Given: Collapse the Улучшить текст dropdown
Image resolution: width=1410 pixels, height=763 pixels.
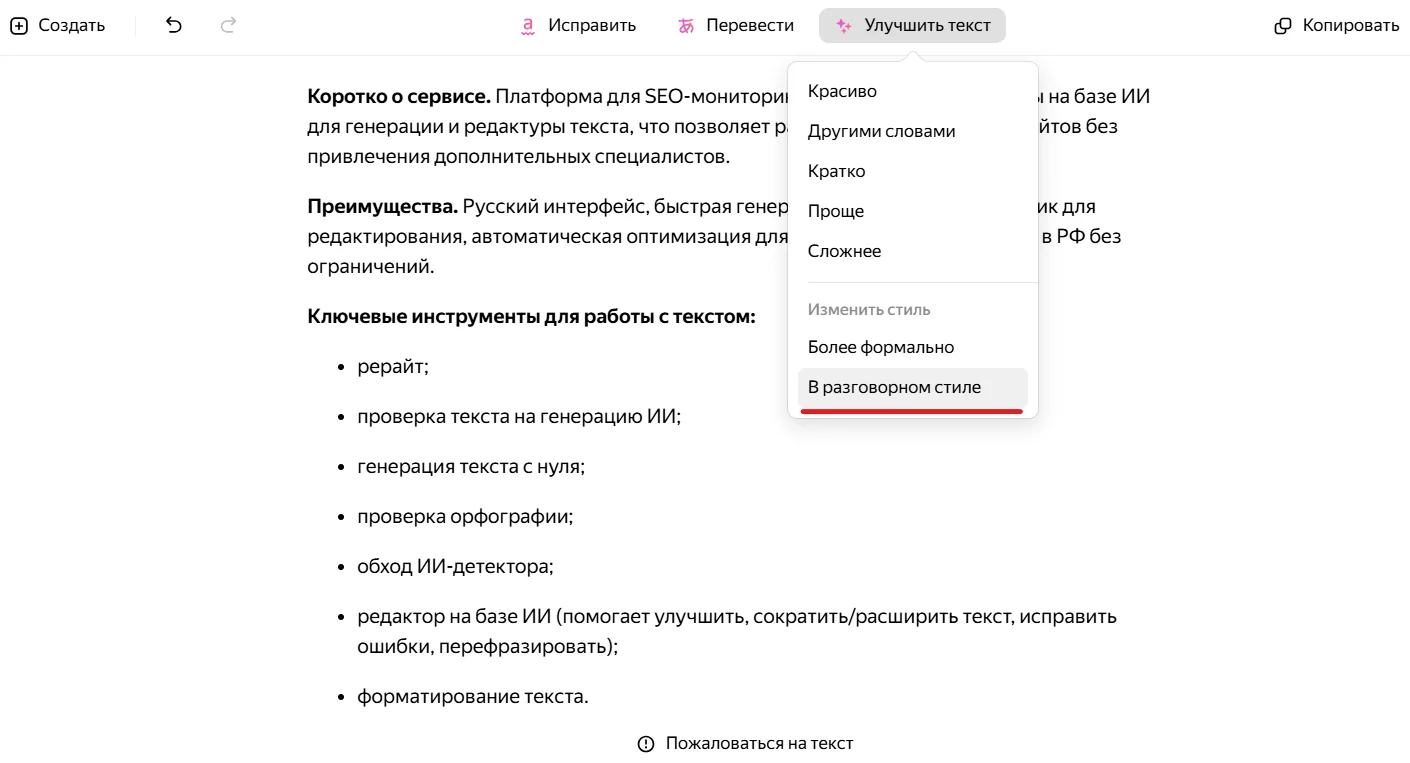Looking at the screenshot, I should click(912, 26).
